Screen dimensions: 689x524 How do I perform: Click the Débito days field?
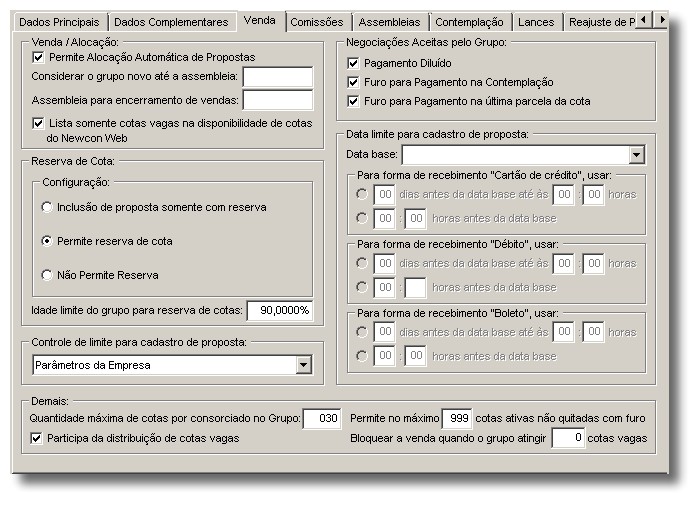pyautogui.click(x=384, y=264)
